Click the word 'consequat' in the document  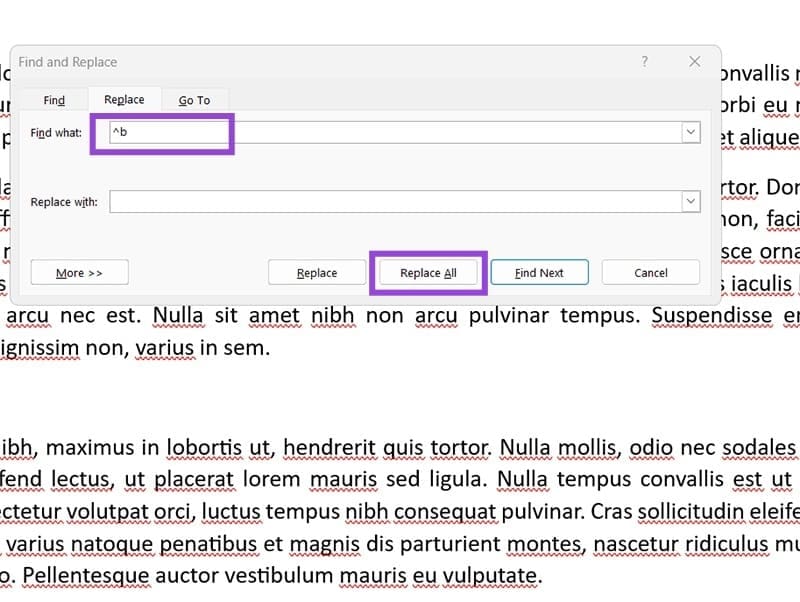pos(445,512)
